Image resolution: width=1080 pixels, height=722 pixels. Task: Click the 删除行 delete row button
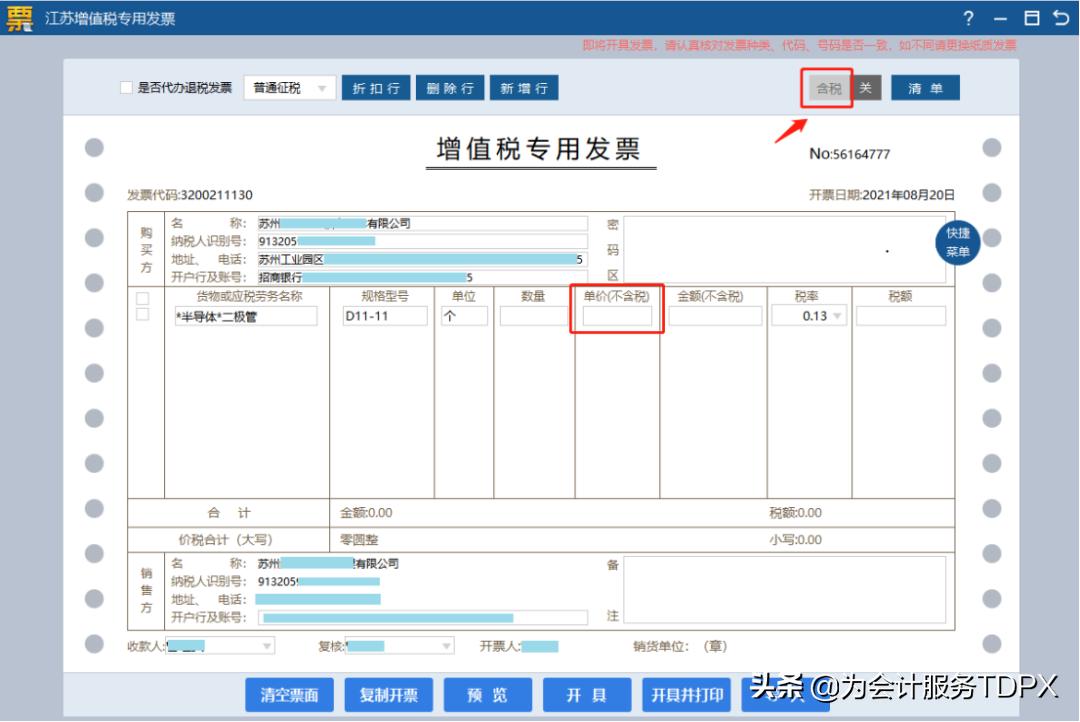(x=450, y=87)
